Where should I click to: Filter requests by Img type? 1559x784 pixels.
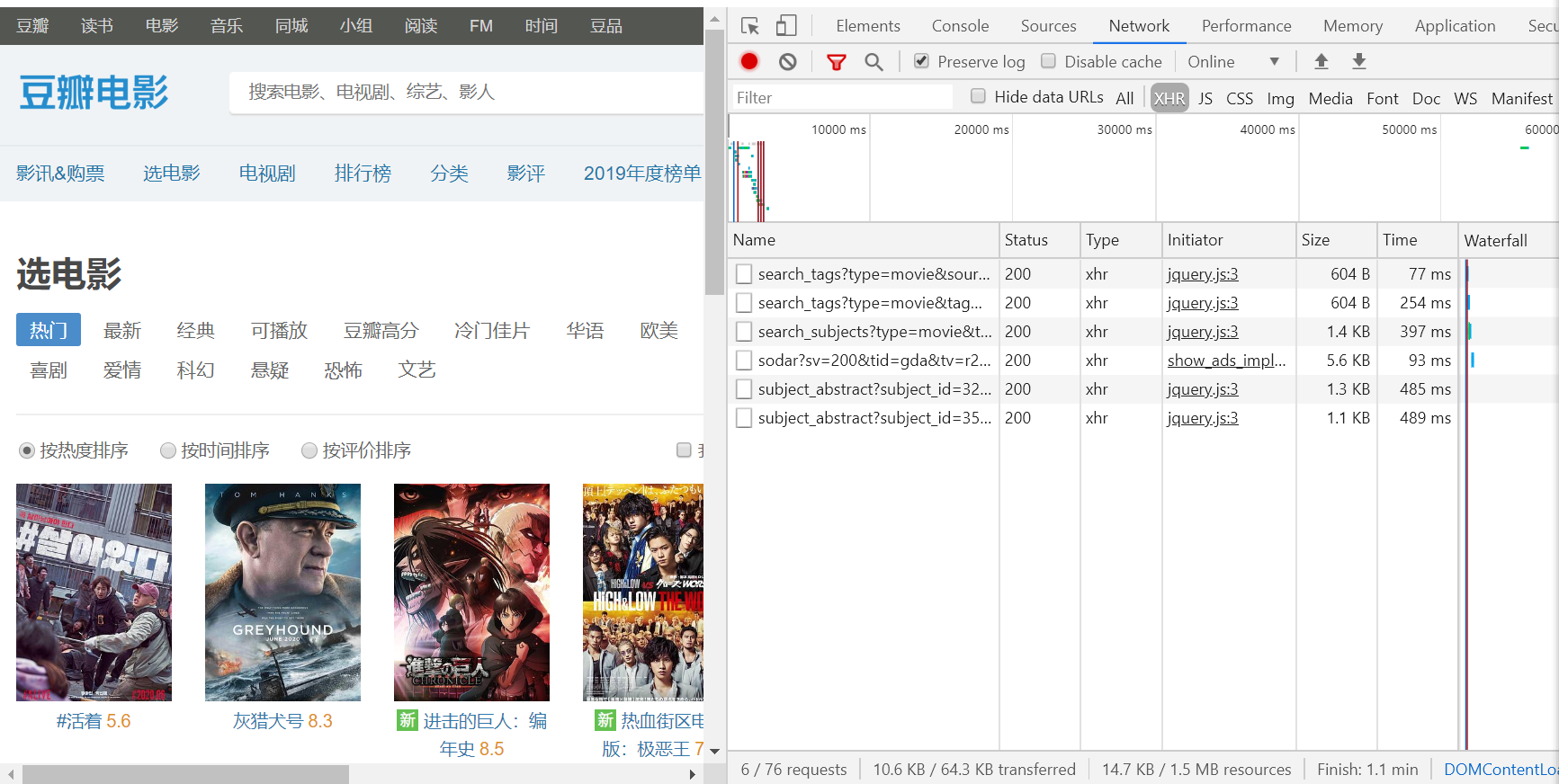click(x=1280, y=98)
